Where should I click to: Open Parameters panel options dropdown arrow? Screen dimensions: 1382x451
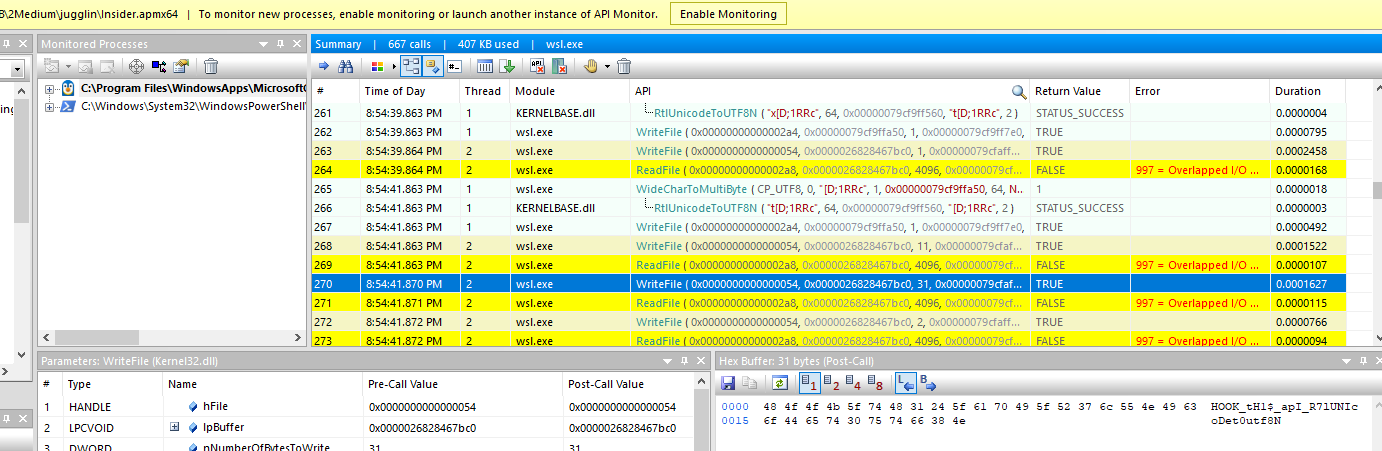pyautogui.click(x=668, y=360)
